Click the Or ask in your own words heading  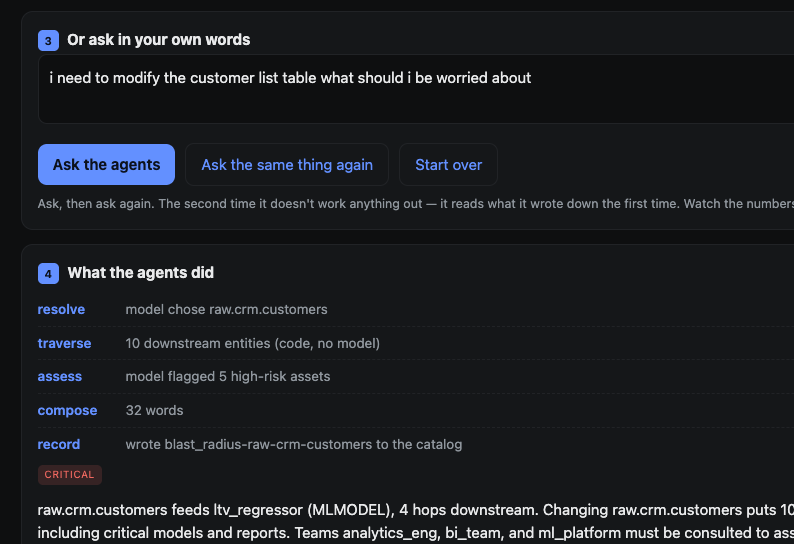(x=158, y=40)
